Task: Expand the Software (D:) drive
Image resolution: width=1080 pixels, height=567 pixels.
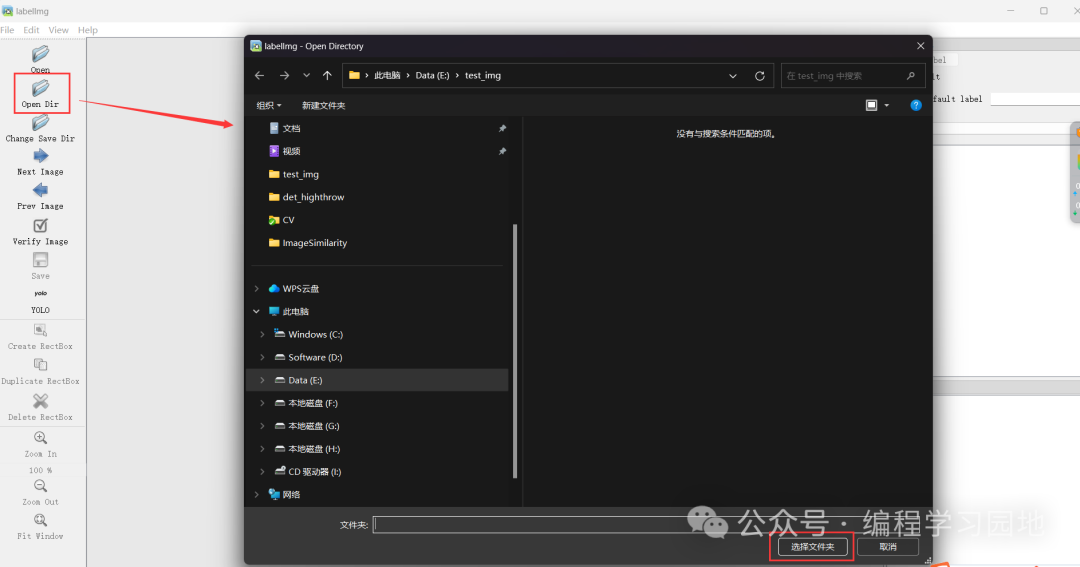Action: tap(262, 357)
